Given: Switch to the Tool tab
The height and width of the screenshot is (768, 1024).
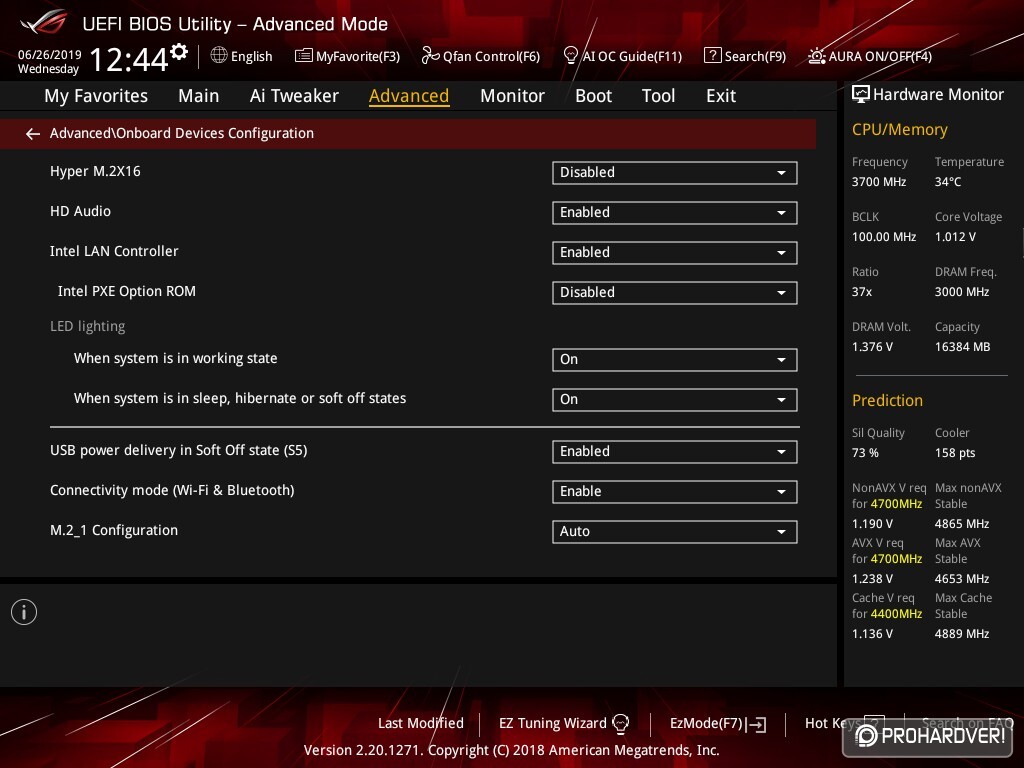Looking at the screenshot, I should click(x=658, y=96).
